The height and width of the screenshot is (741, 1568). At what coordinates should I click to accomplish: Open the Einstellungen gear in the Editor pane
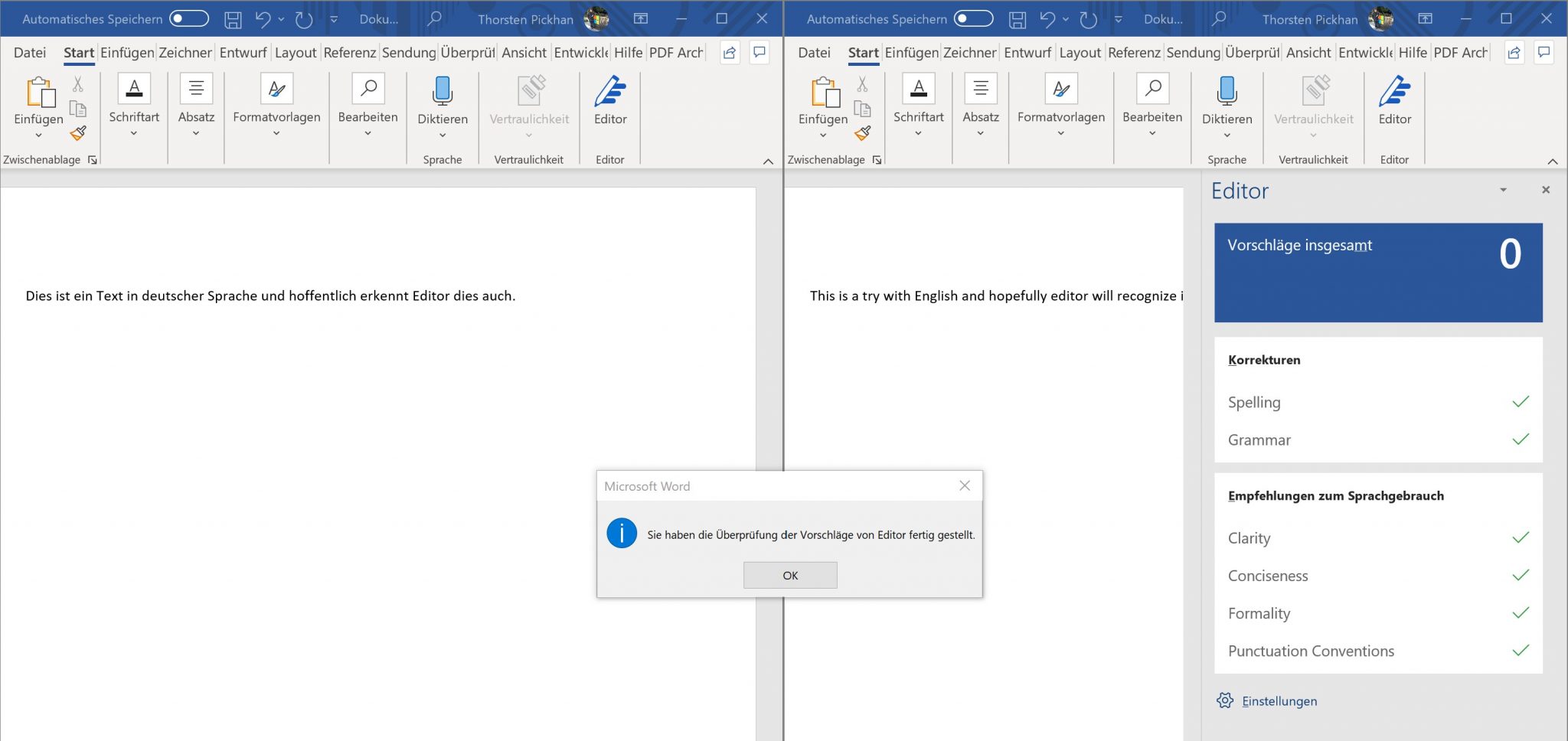click(1225, 700)
